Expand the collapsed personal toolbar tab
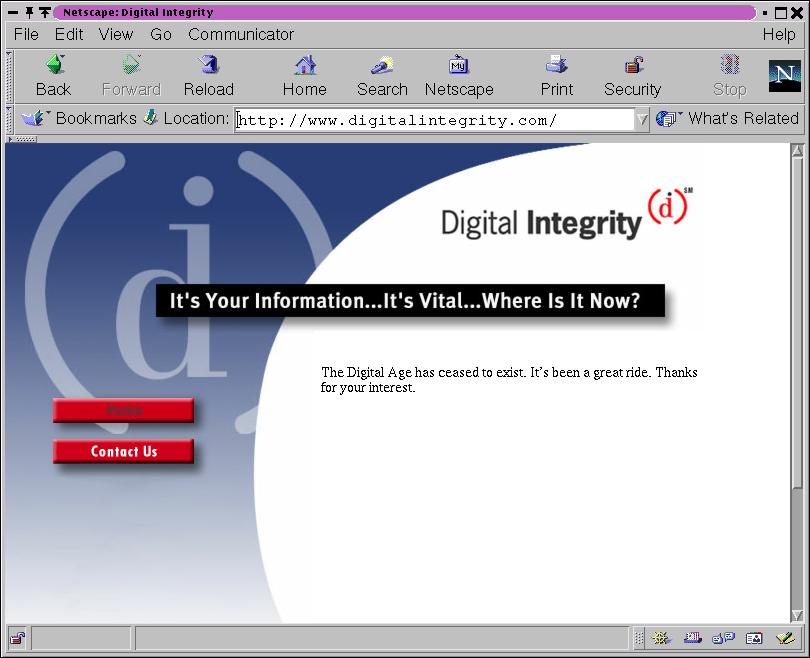The height and width of the screenshot is (658, 810). coord(22,139)
